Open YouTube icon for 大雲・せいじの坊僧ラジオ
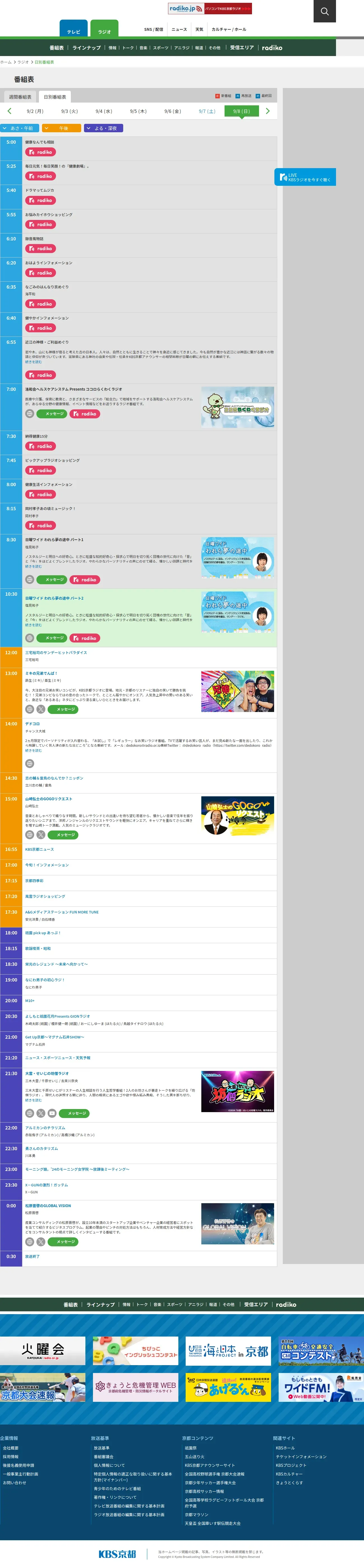 click(x=52, y=1113)
